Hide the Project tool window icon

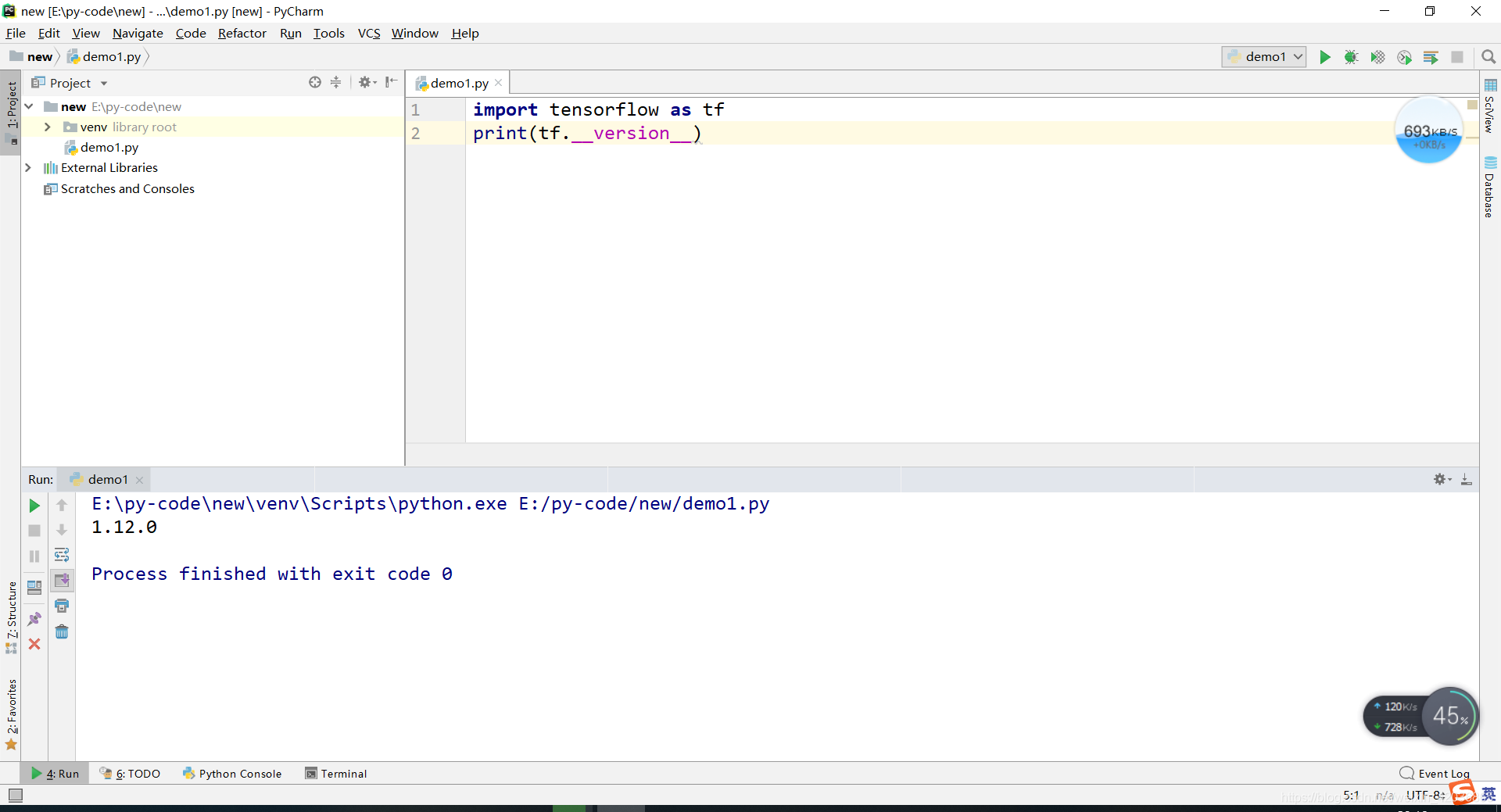tap(391, 82)
